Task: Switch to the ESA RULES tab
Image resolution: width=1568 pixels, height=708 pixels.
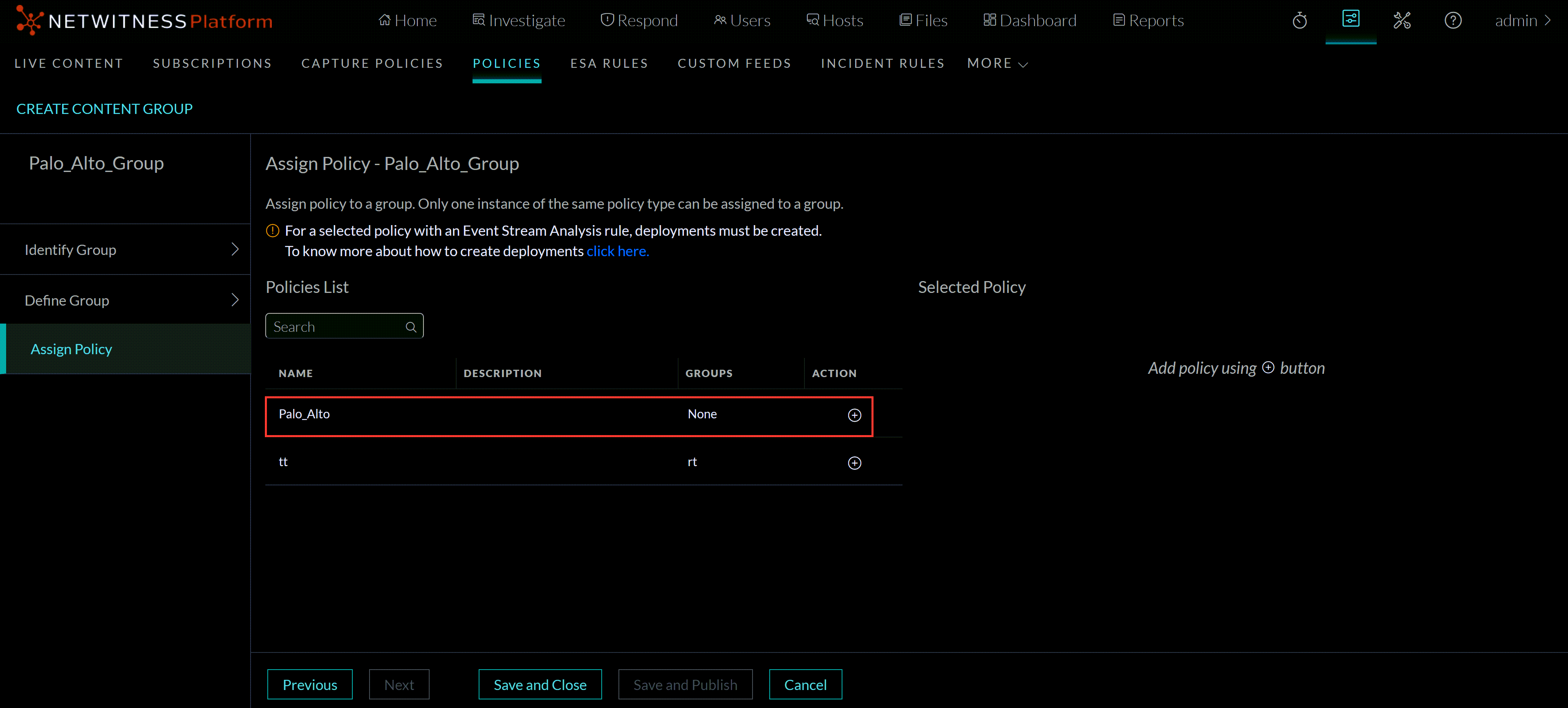Action: [609, 63]
